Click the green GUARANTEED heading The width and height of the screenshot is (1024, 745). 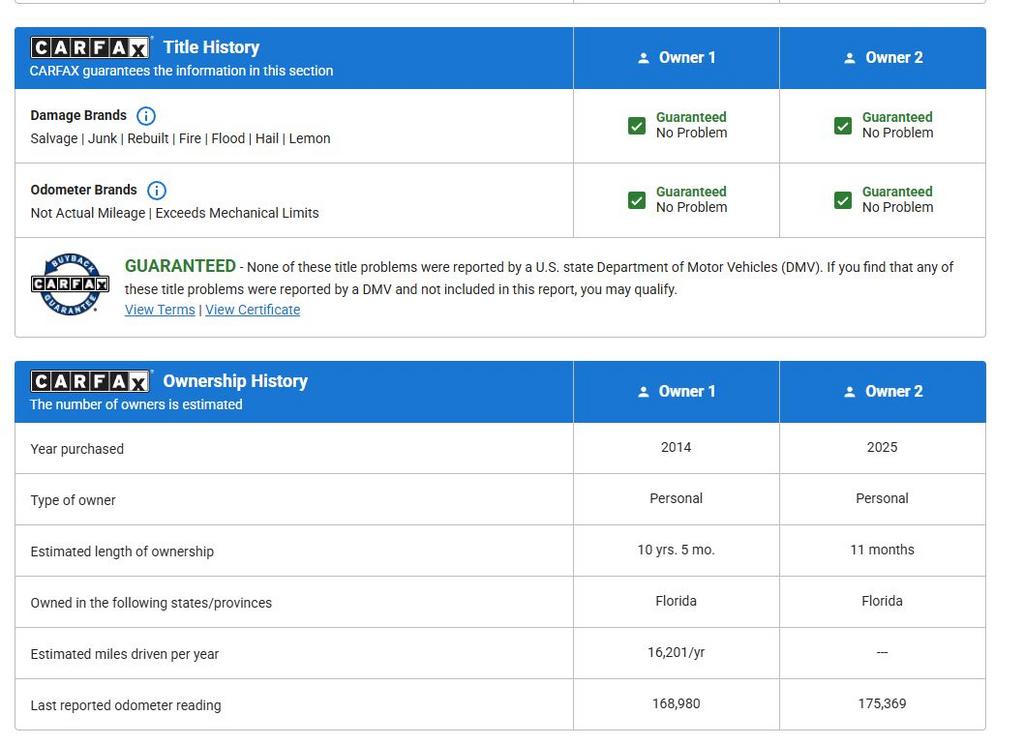point(180,266)
